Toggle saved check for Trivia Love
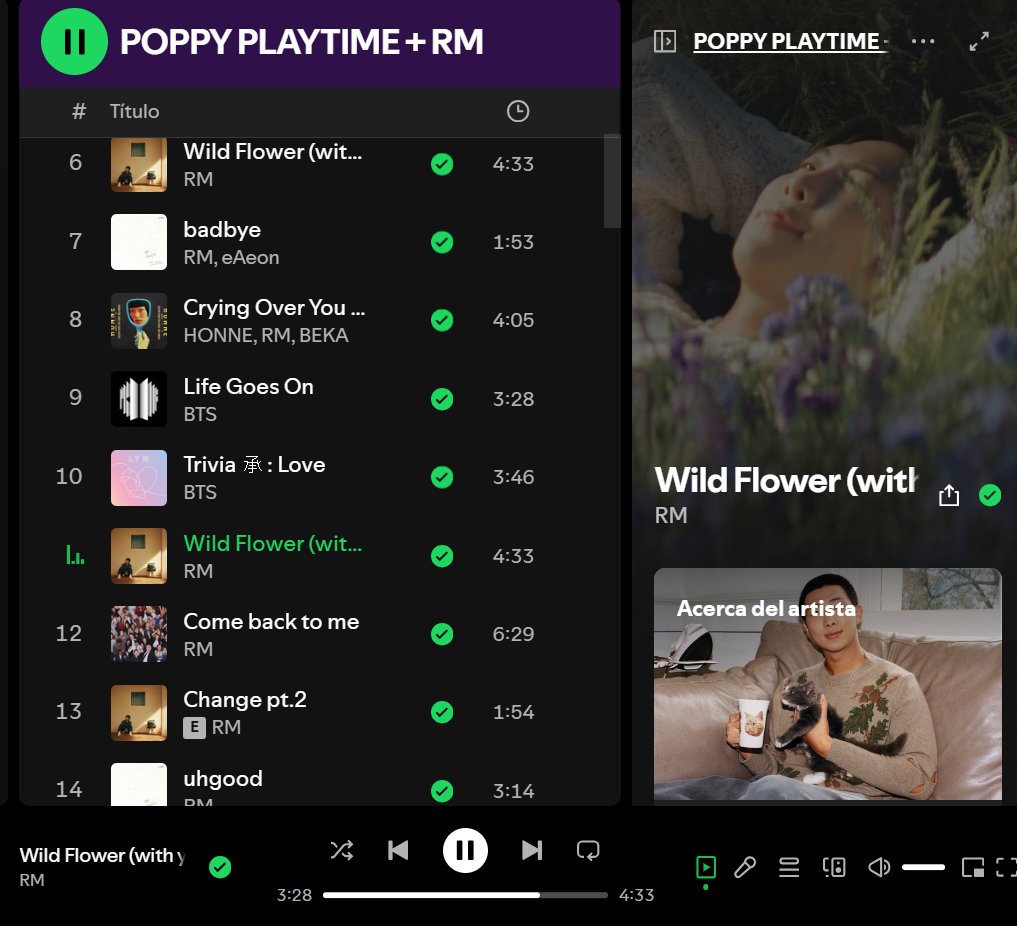Screen dimensions: 1017x926 pos(442,477)
